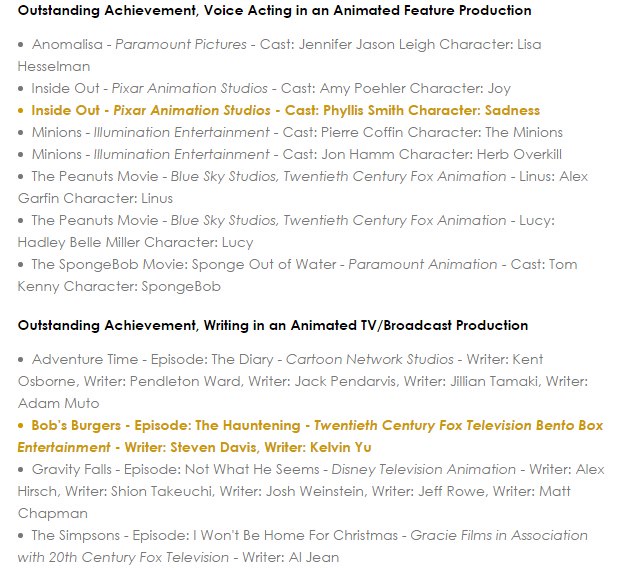This screenshot has height=570, width=618.
Task: Click the writer name Al Jean
Action: coord(318,558)
